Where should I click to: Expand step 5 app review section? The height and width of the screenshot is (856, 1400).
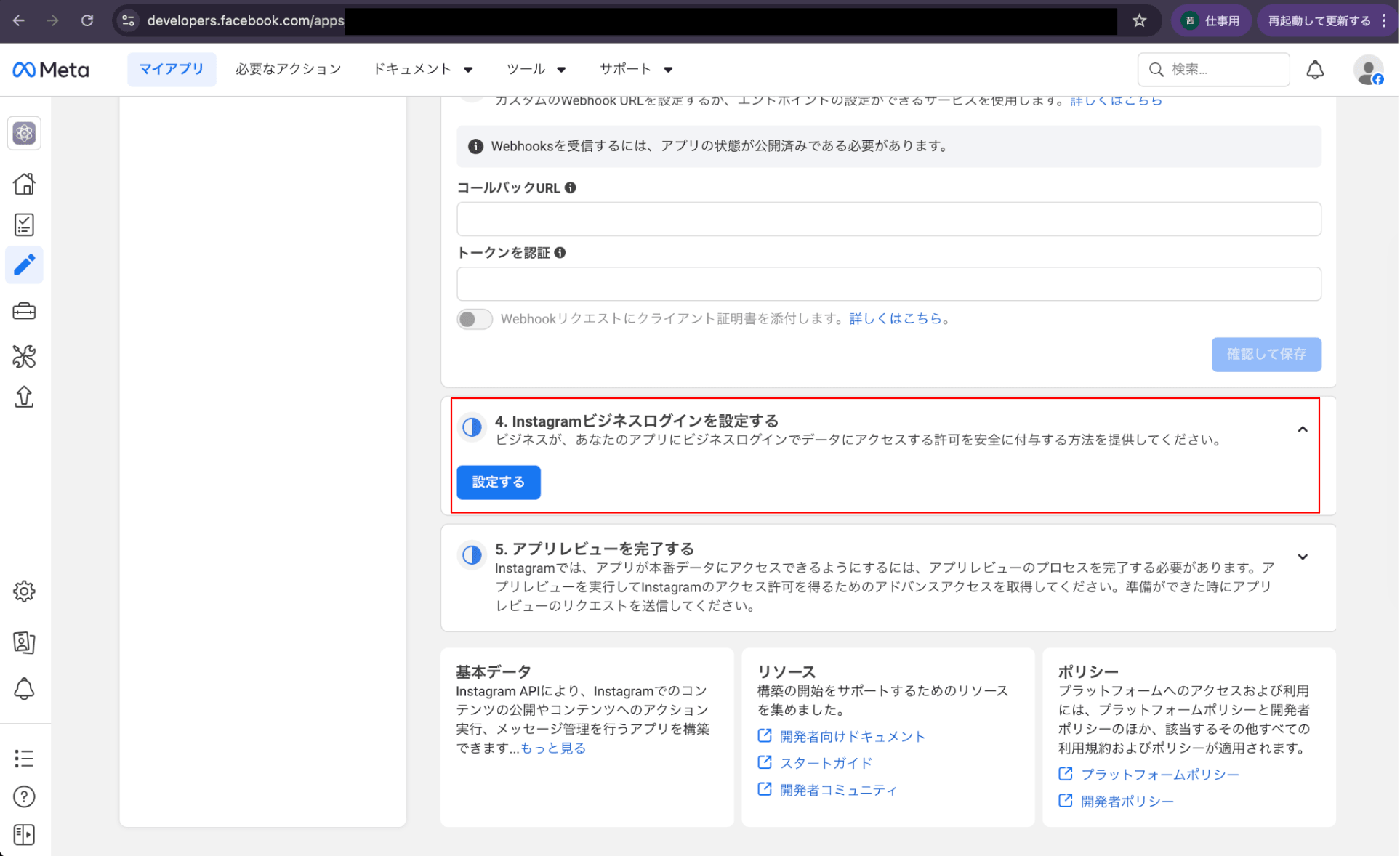click(x=1302, y=557)
